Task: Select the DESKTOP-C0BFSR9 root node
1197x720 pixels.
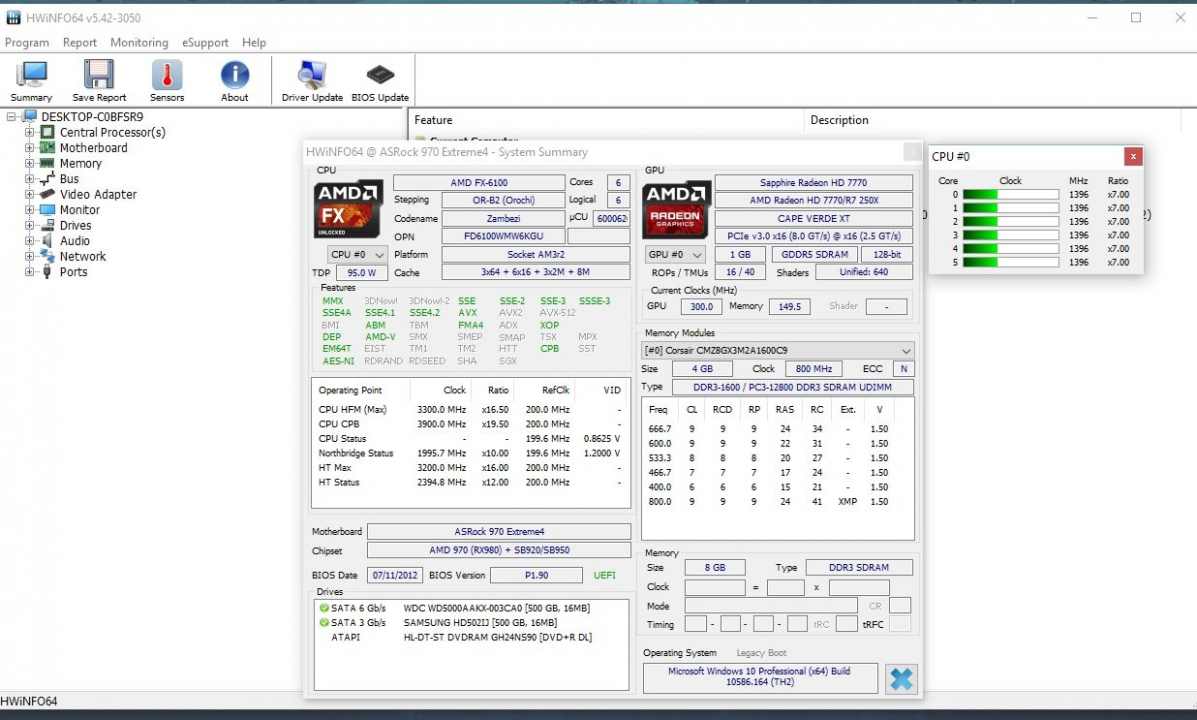Action: [92, 117]
